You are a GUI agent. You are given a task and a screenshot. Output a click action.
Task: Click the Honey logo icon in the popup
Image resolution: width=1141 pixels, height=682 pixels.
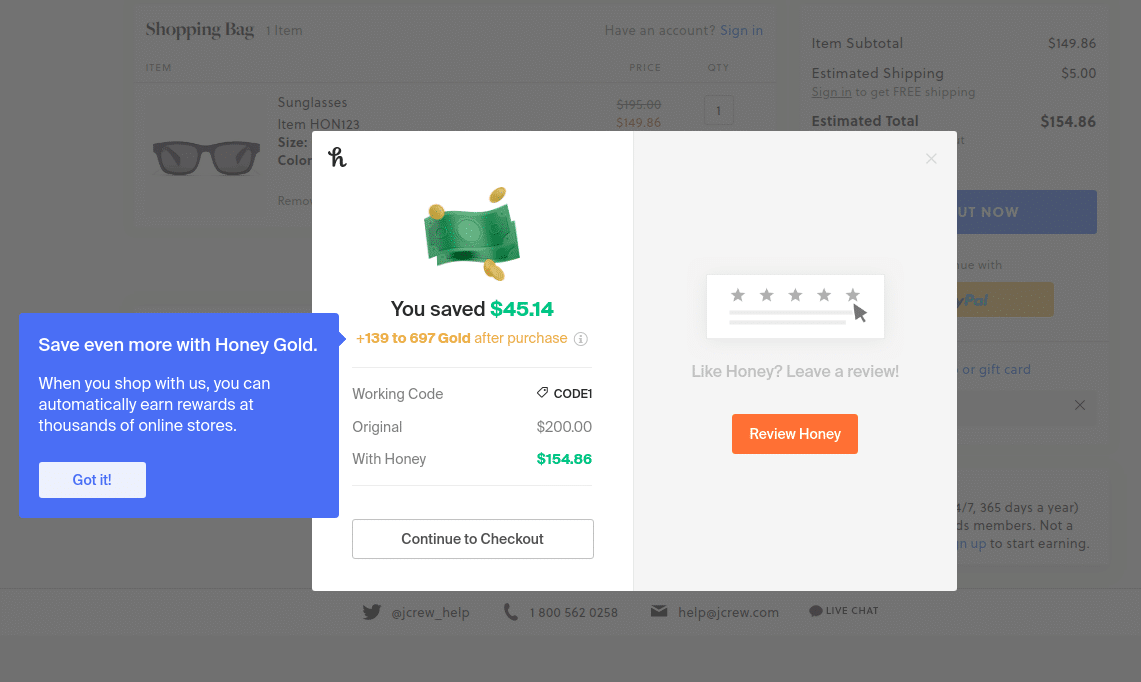pyautogui.click(x=337, y=156)
